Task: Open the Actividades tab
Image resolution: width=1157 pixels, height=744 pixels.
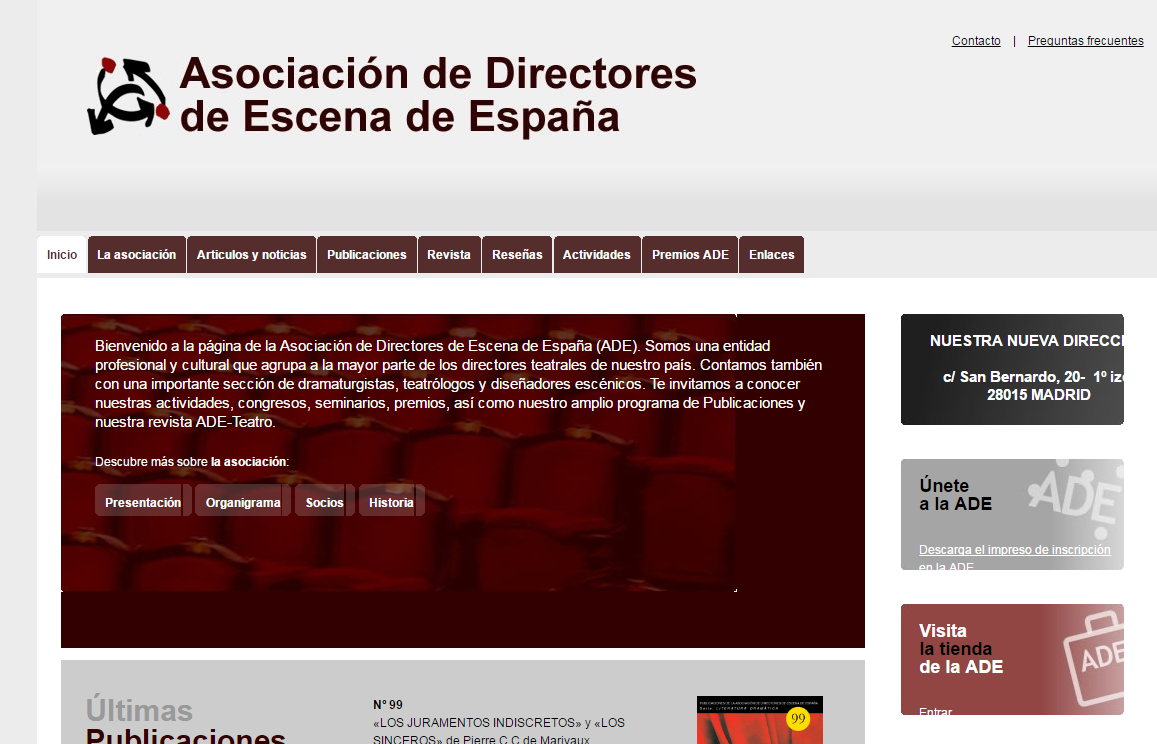Action: [596, 255]
